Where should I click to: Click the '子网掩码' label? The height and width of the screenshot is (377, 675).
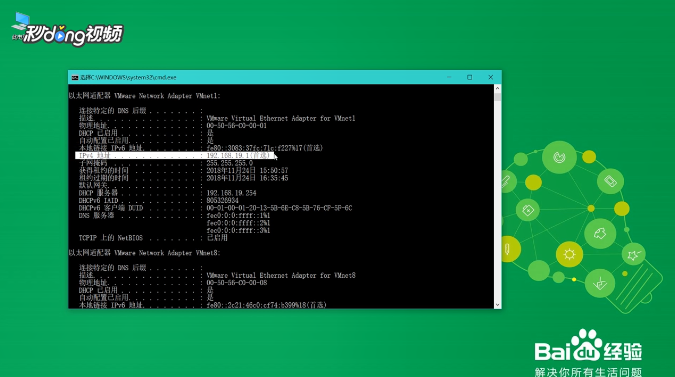point(93,163)
